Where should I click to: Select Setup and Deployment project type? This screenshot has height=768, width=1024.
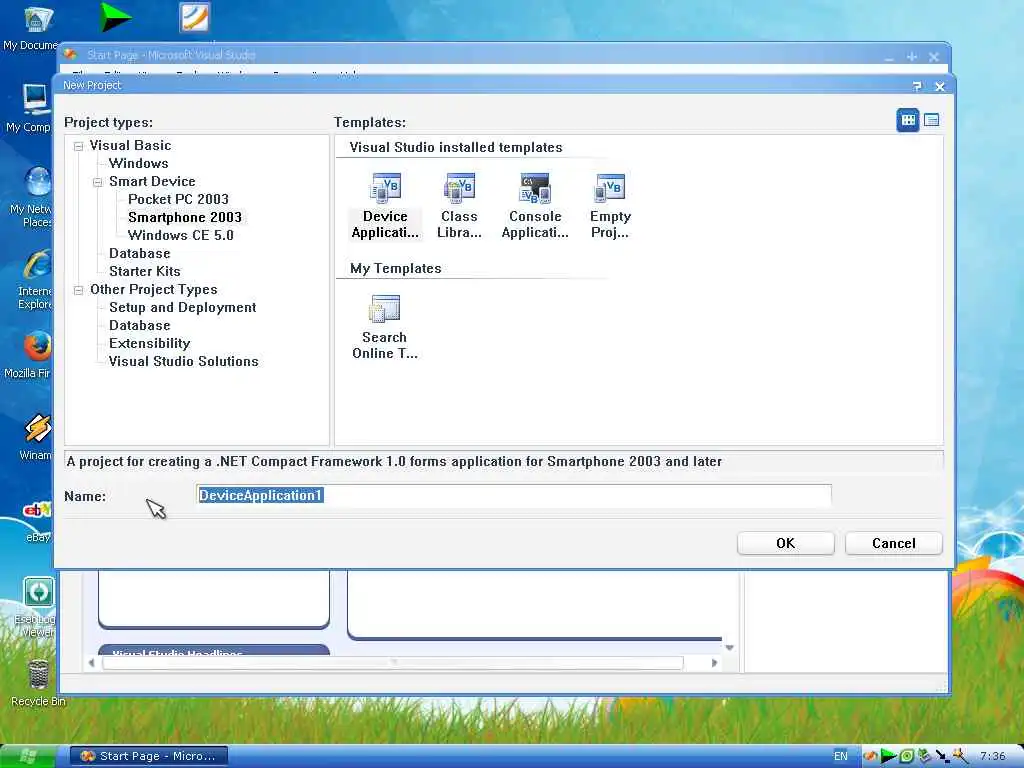click(x=182, y=307)
